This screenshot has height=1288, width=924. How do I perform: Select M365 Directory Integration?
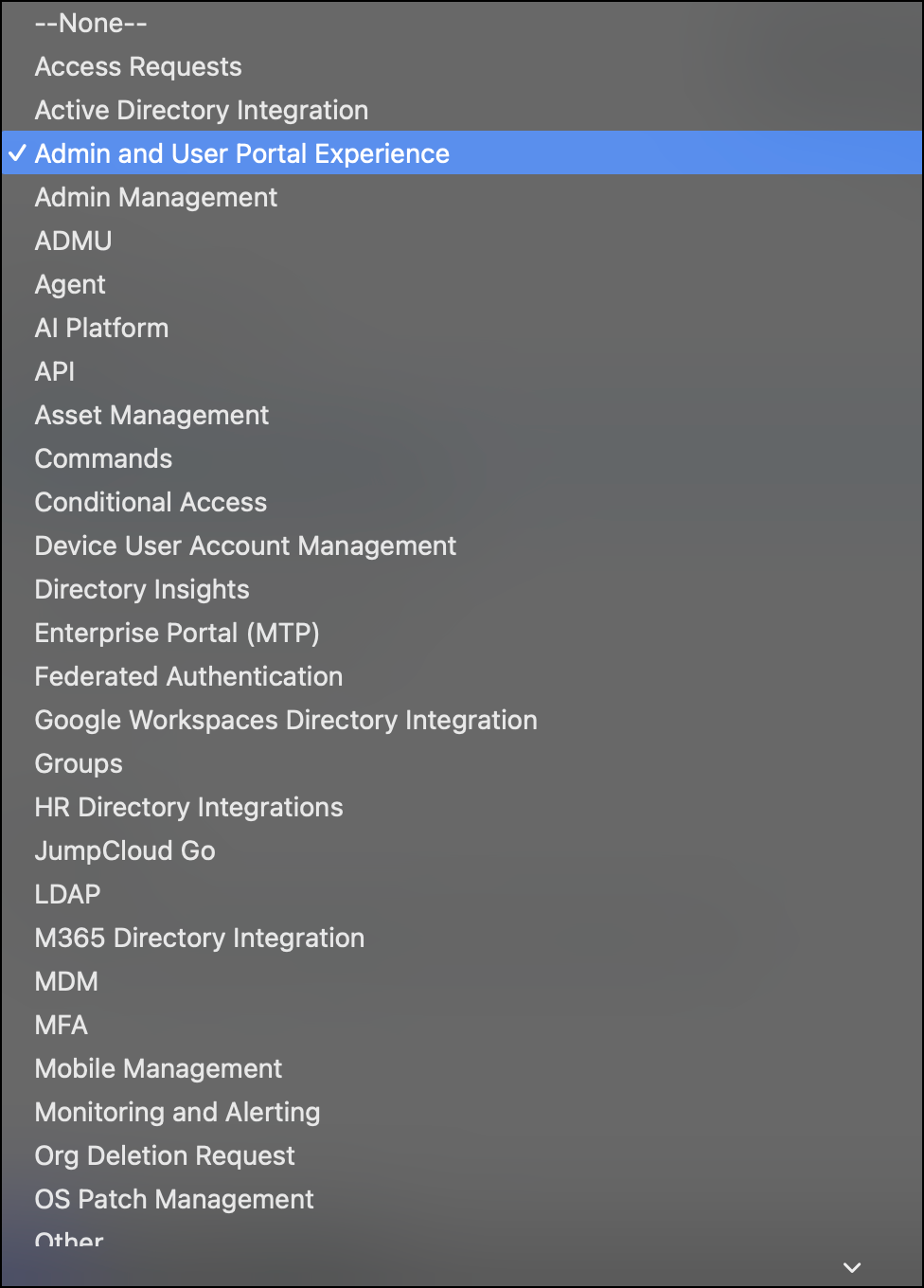click(199, 938)
